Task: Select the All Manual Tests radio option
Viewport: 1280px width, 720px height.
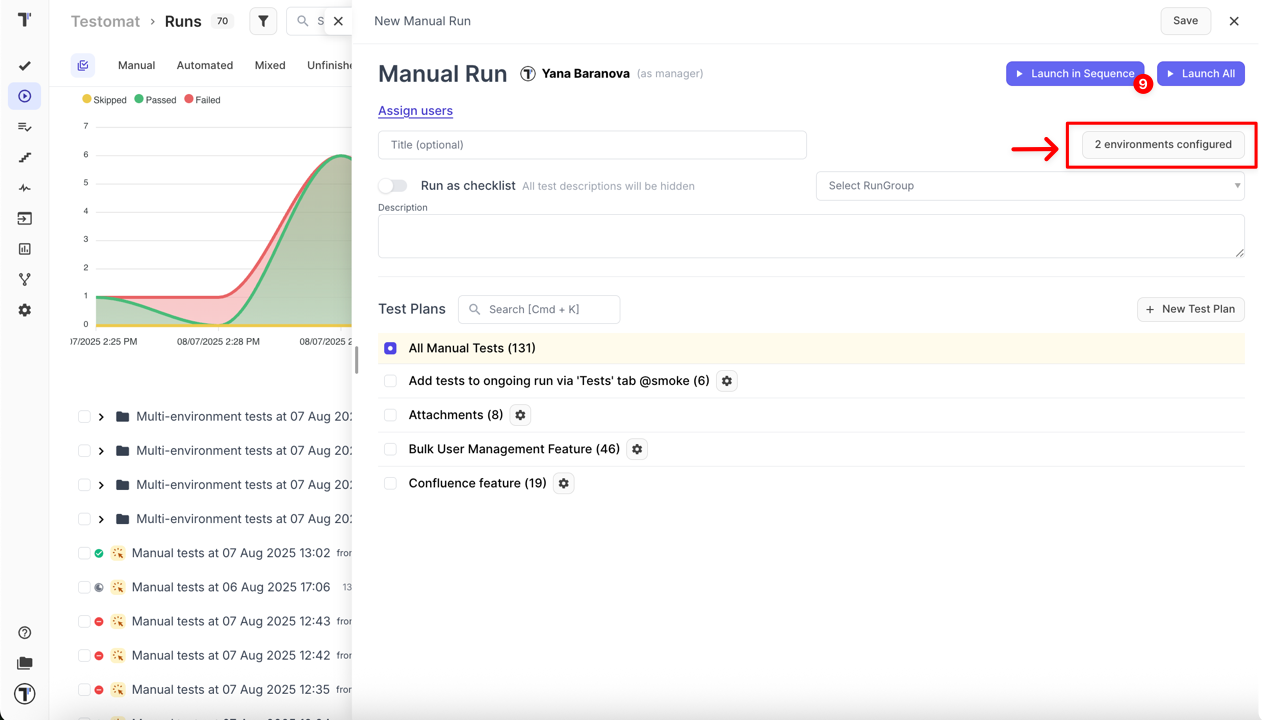Action: [x=390, y=348]
